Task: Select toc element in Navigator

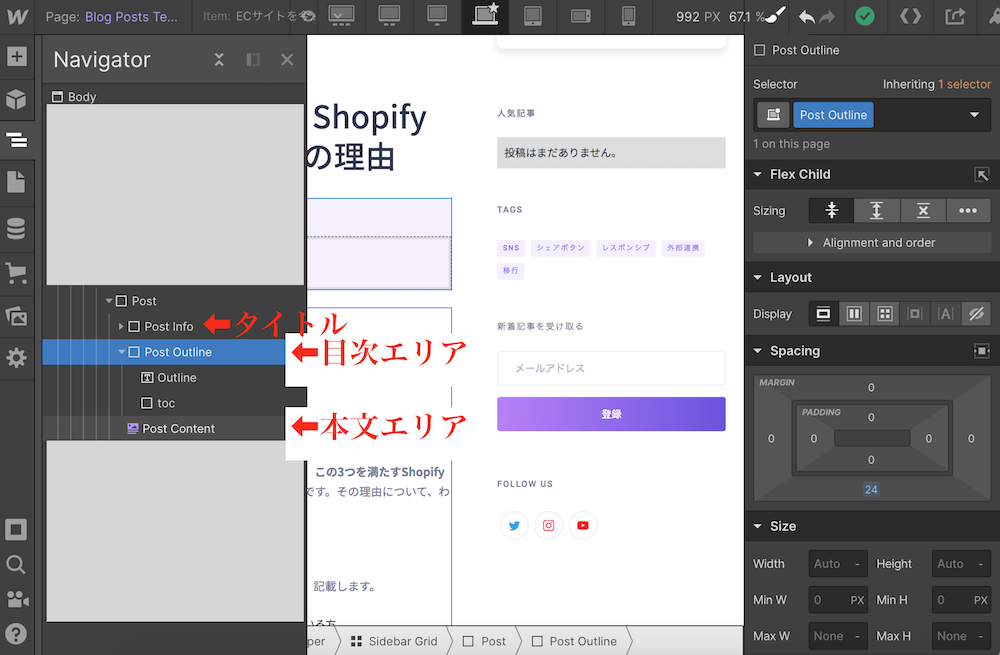Action: click(166, 403)
